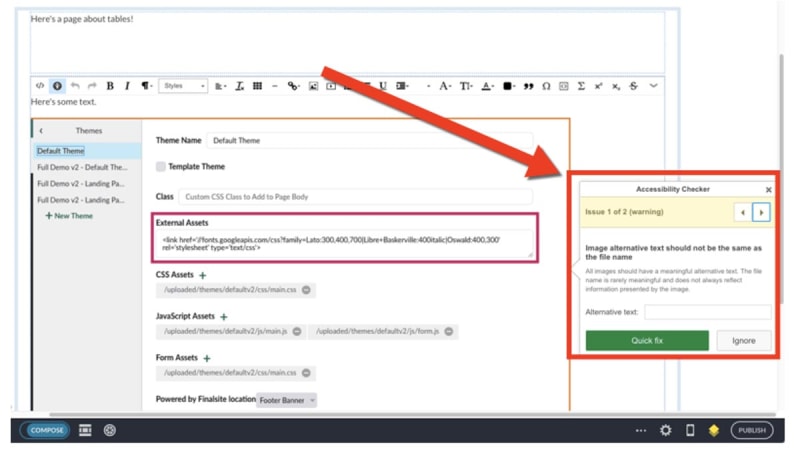Open the layout view icon in bottom bar
800x454 pixels.
tap(85, 430)
